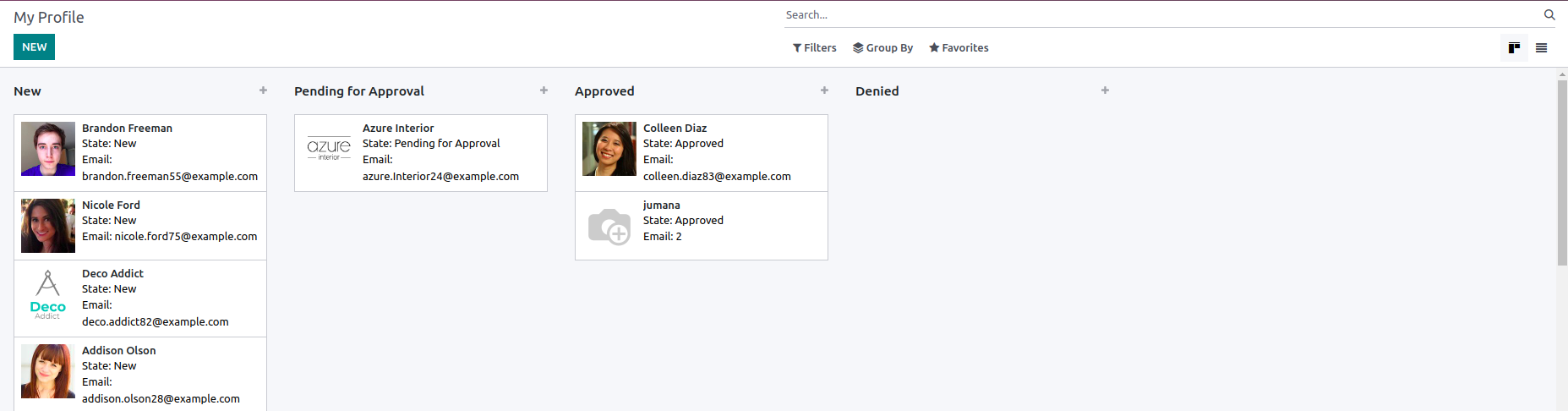Add a card in Approved column
The image size is (1568, 411).
[824, 90]
